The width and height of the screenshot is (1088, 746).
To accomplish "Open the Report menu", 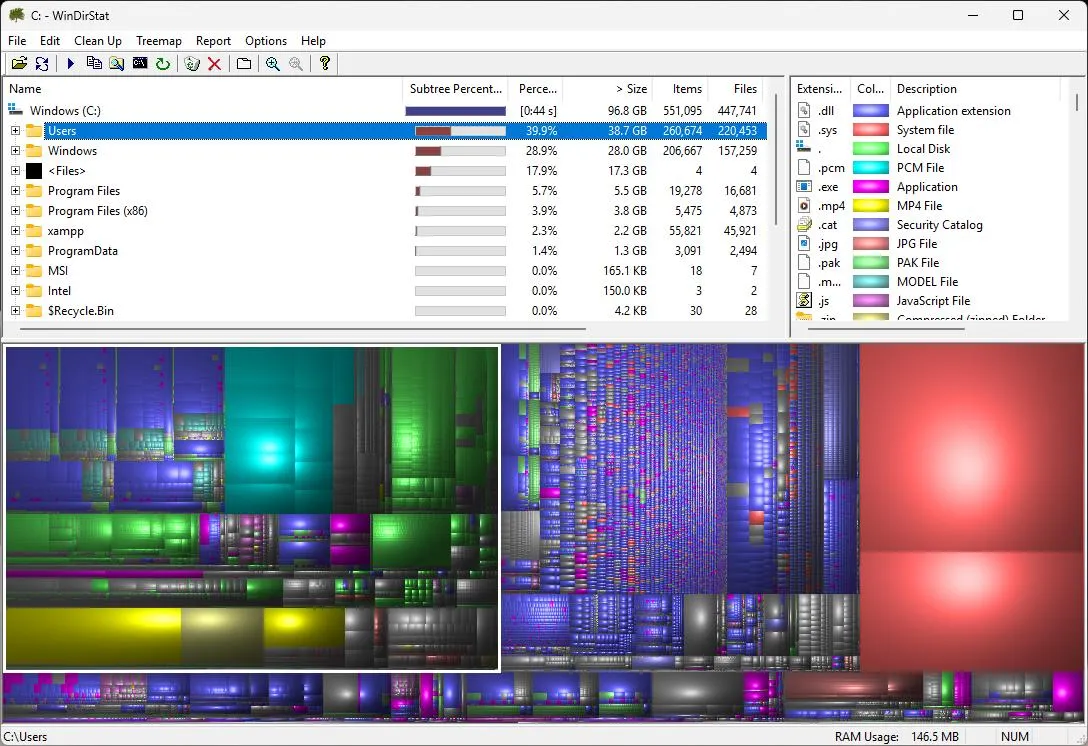I will 213,40.
